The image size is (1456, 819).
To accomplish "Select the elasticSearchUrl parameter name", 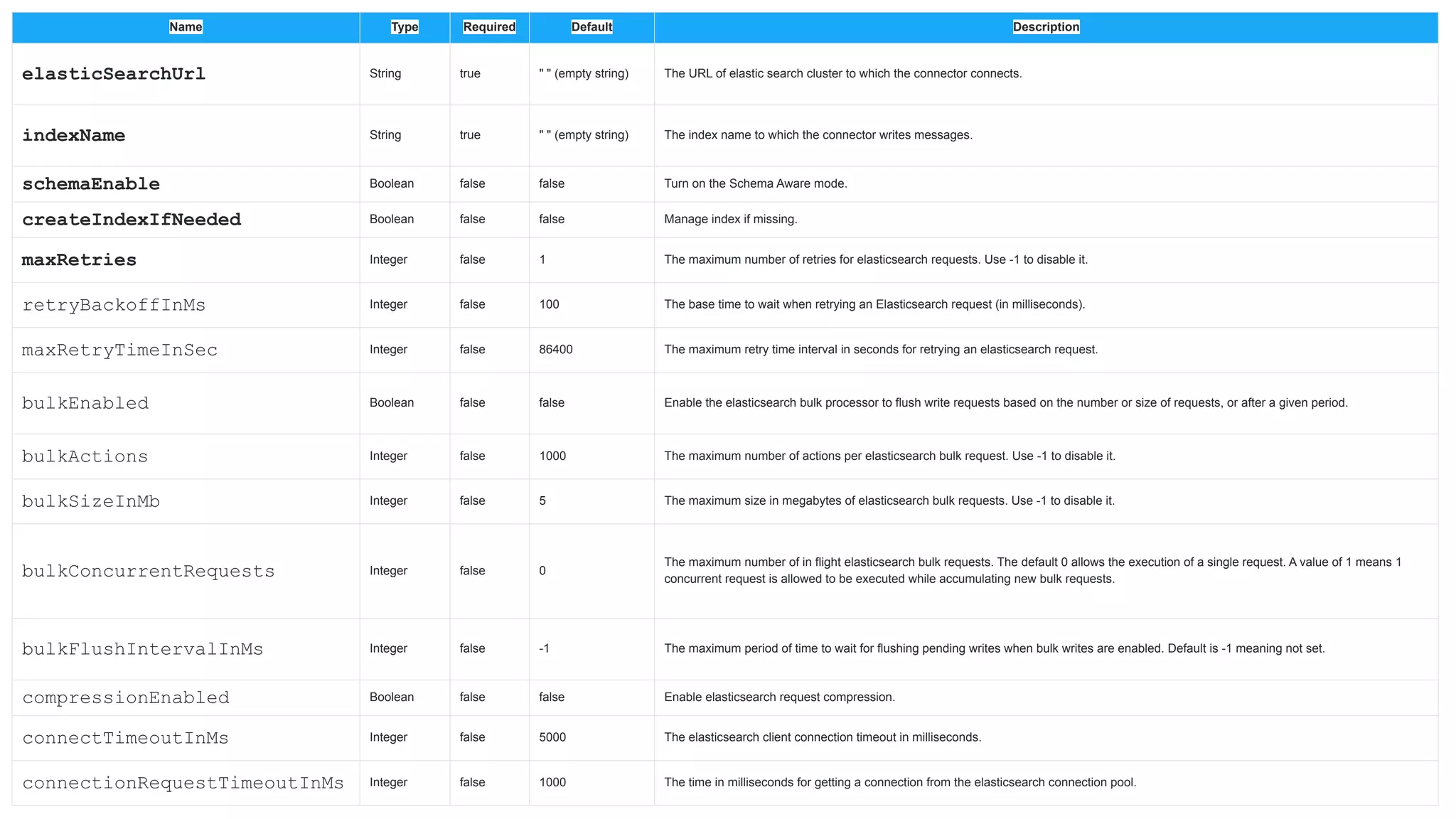I will (114, 74).
